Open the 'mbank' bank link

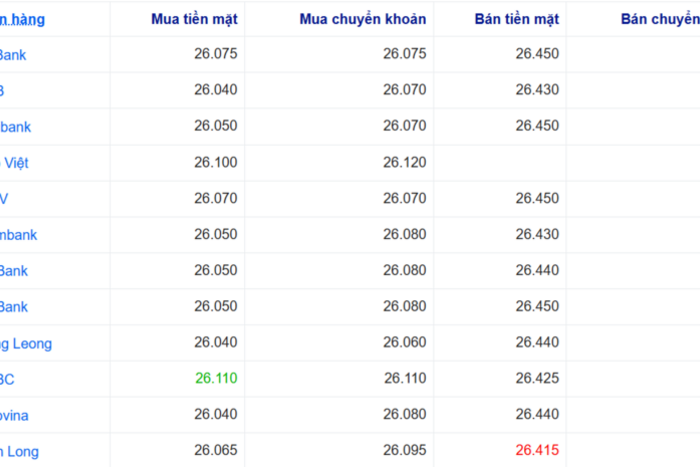18,234
